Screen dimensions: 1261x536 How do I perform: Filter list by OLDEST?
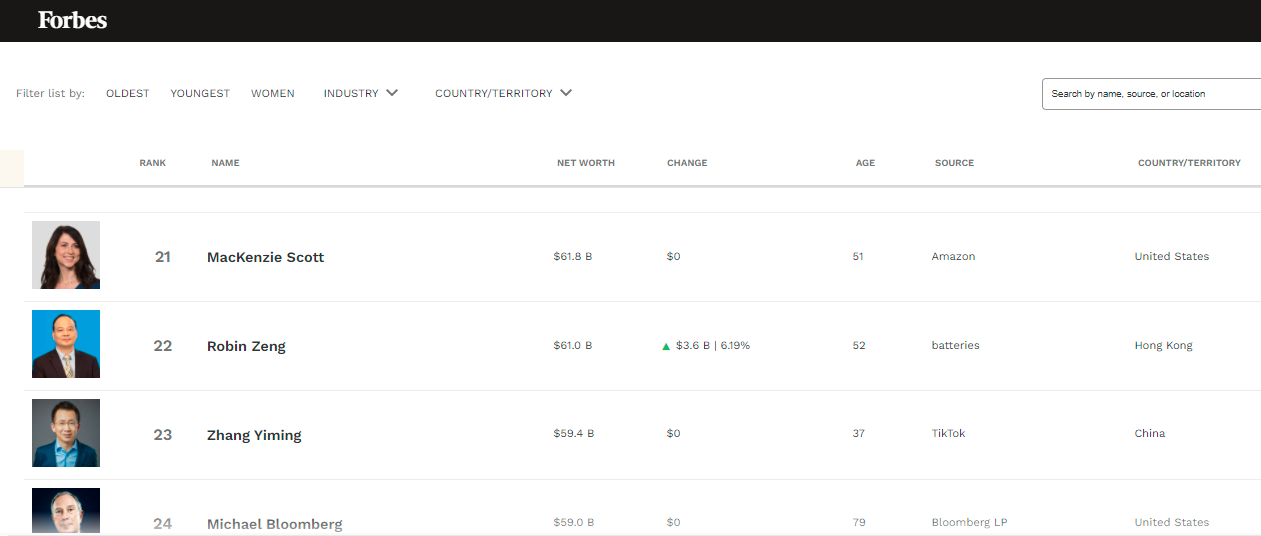(127, 93)
